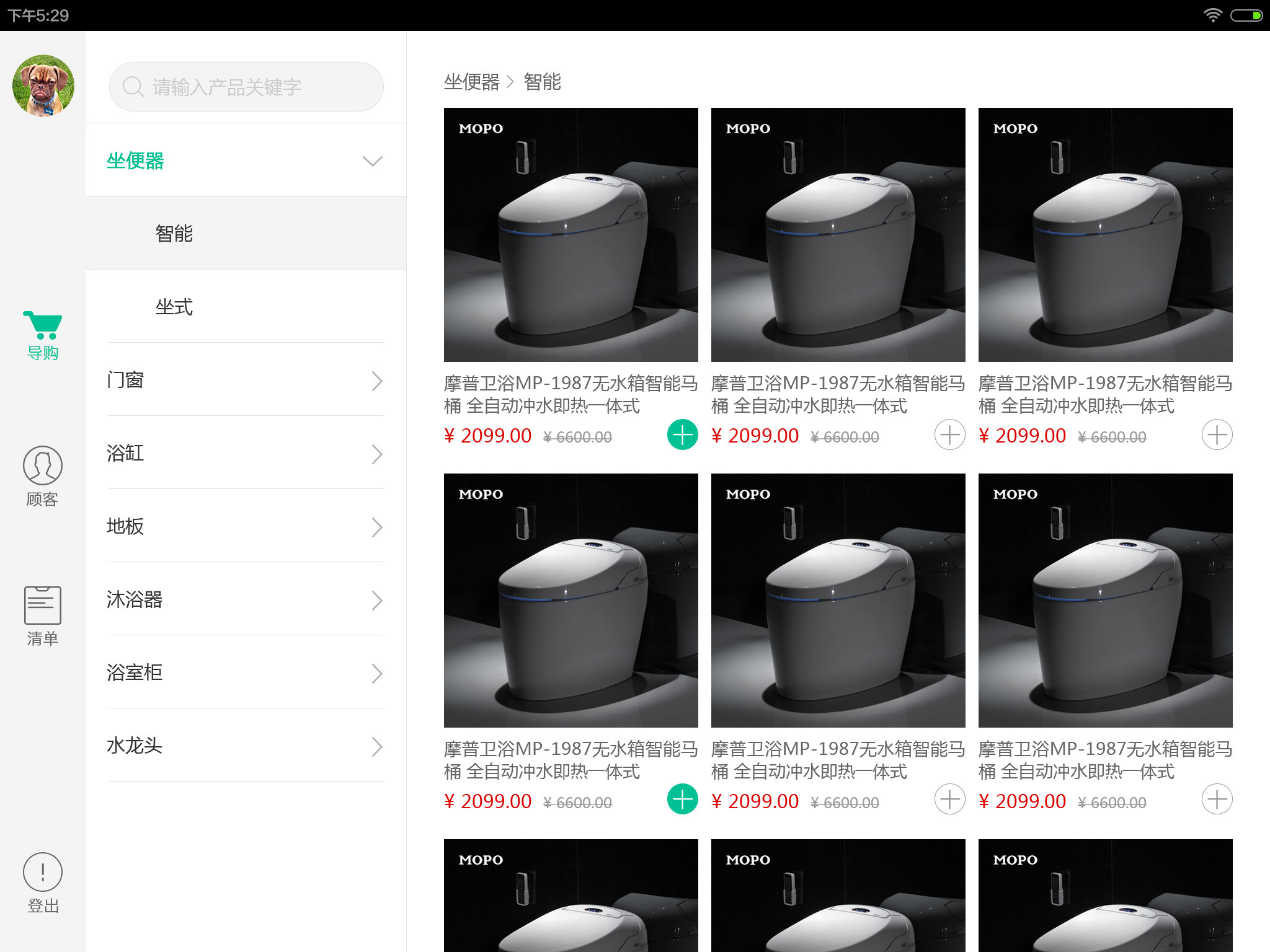Expand the 水龙头 category arrow
1270x952 pixels.
[x=377, y=746]
